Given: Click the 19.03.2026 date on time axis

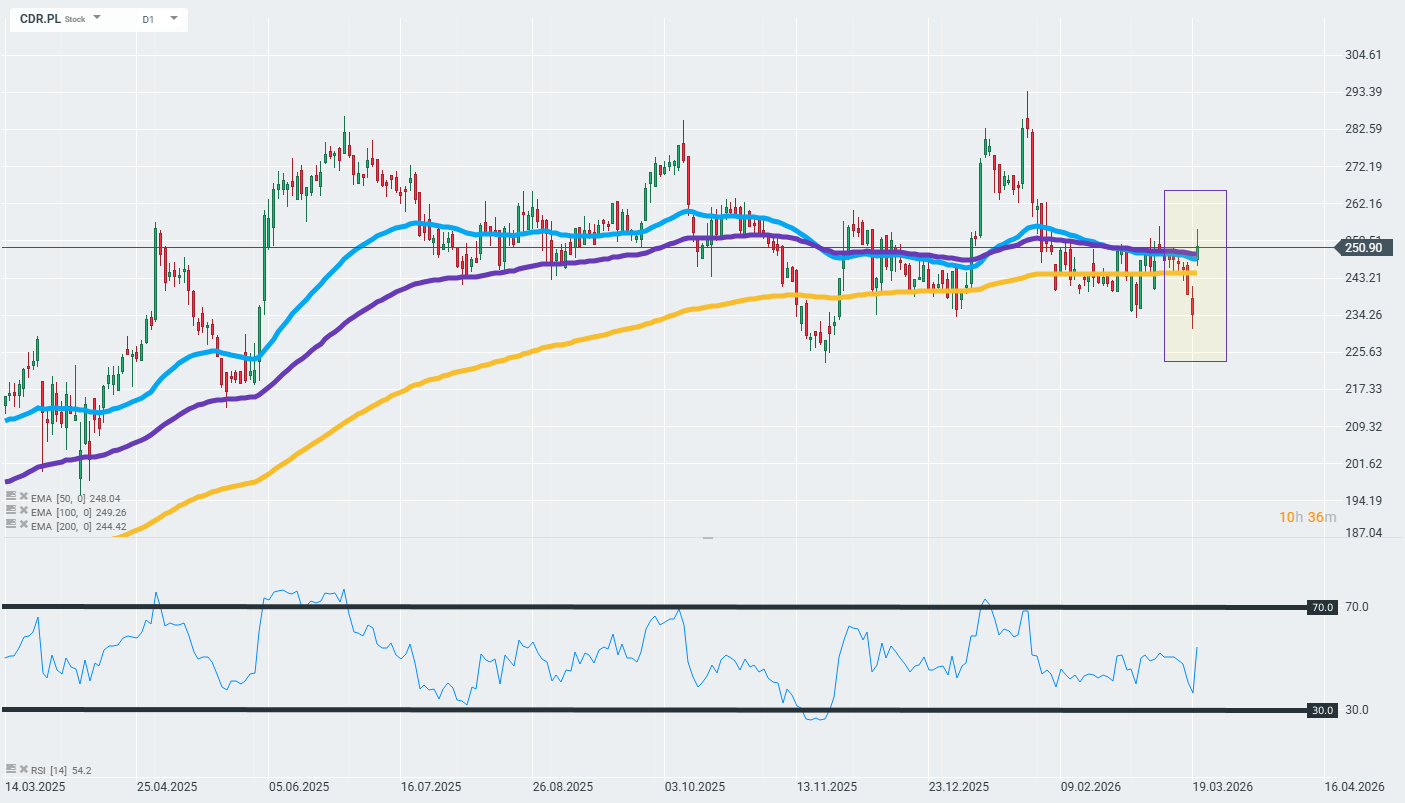Looking at the screenshot, I should [1220, 786].
